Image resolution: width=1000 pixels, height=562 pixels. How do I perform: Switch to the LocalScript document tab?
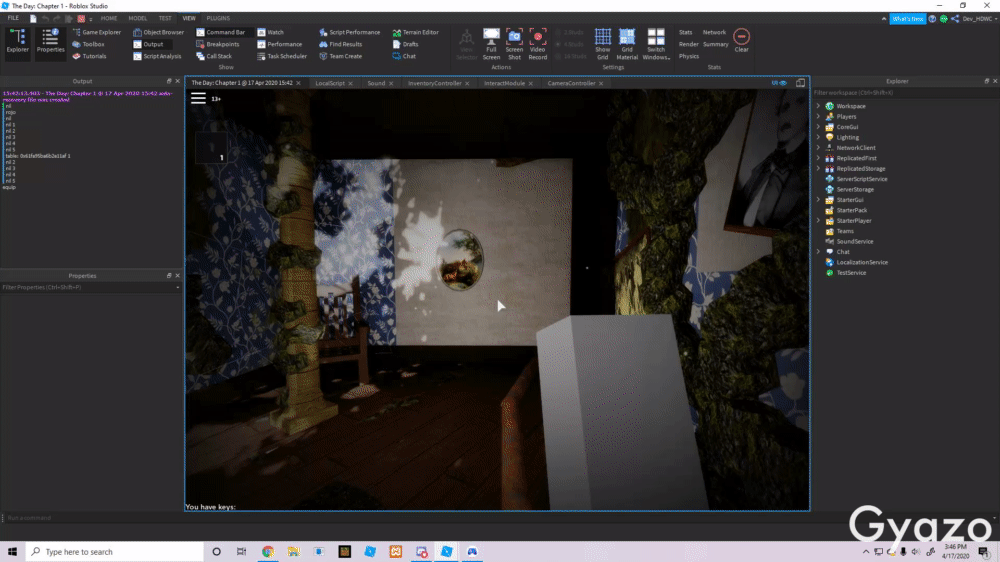(x=330, y=83)
